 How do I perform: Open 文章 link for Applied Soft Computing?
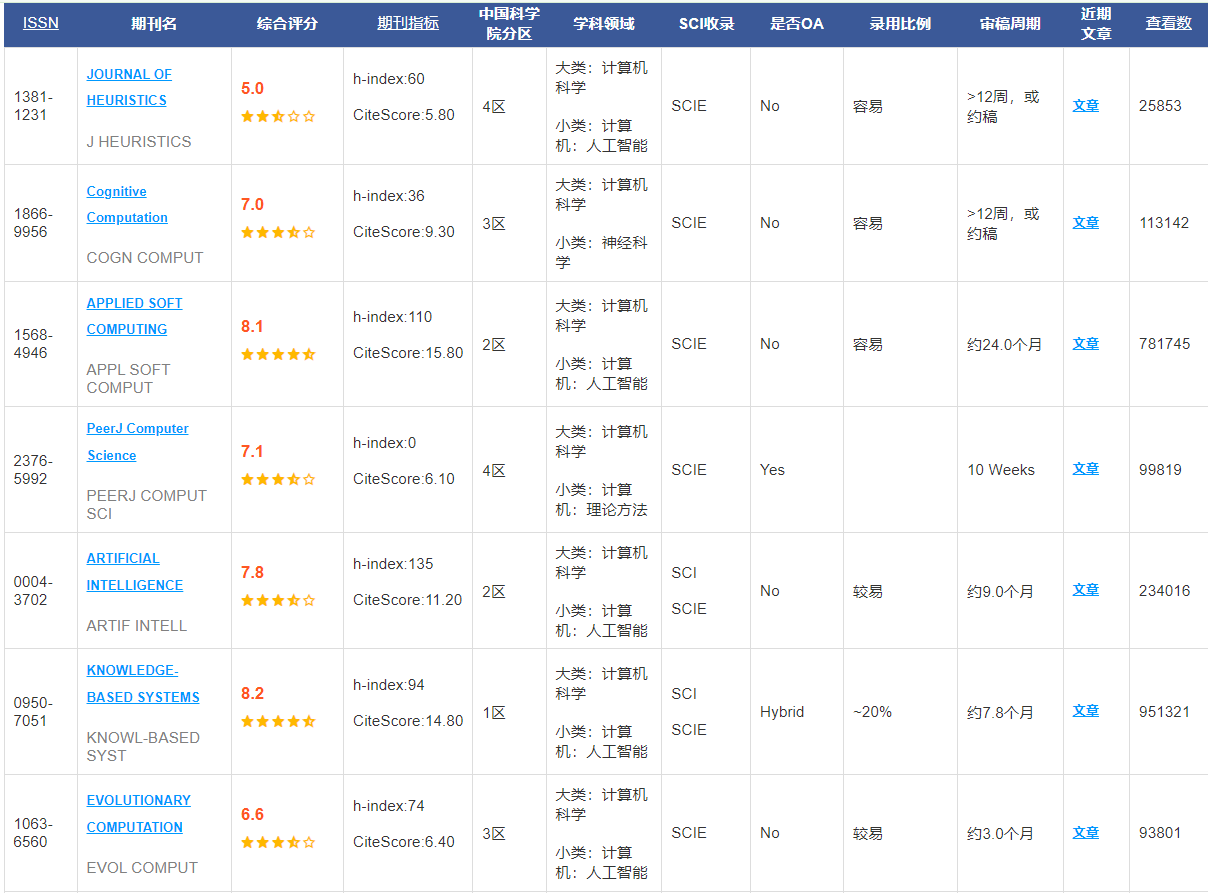click(x=1085, y=343)
